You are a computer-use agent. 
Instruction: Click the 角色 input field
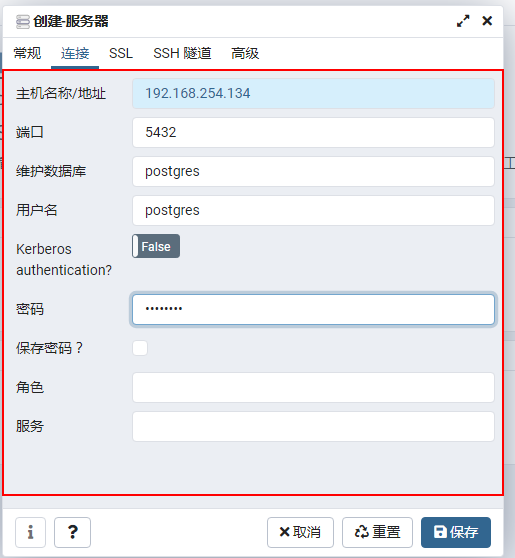tap(313, 388)
